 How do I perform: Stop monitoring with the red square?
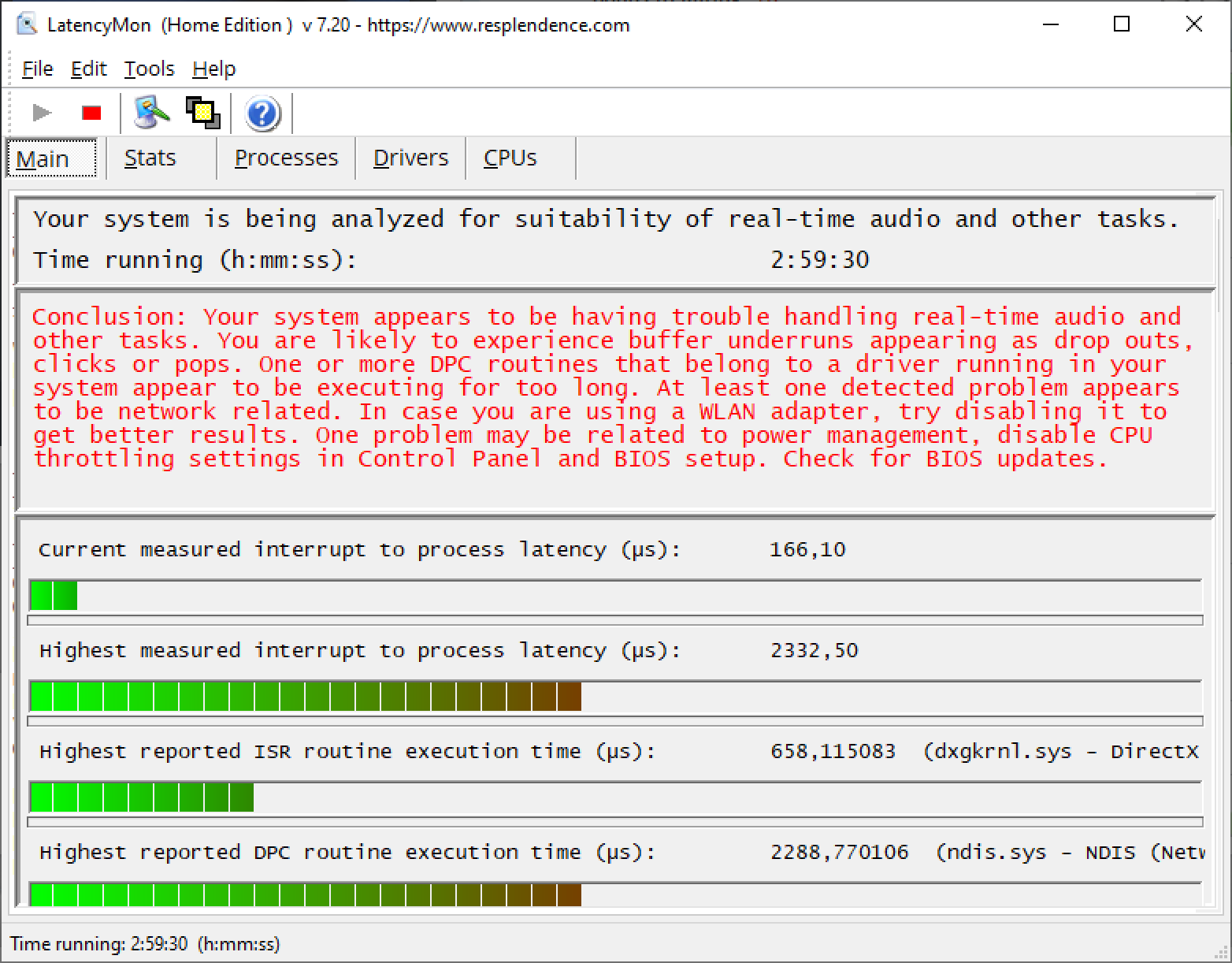tap(91, 113)
